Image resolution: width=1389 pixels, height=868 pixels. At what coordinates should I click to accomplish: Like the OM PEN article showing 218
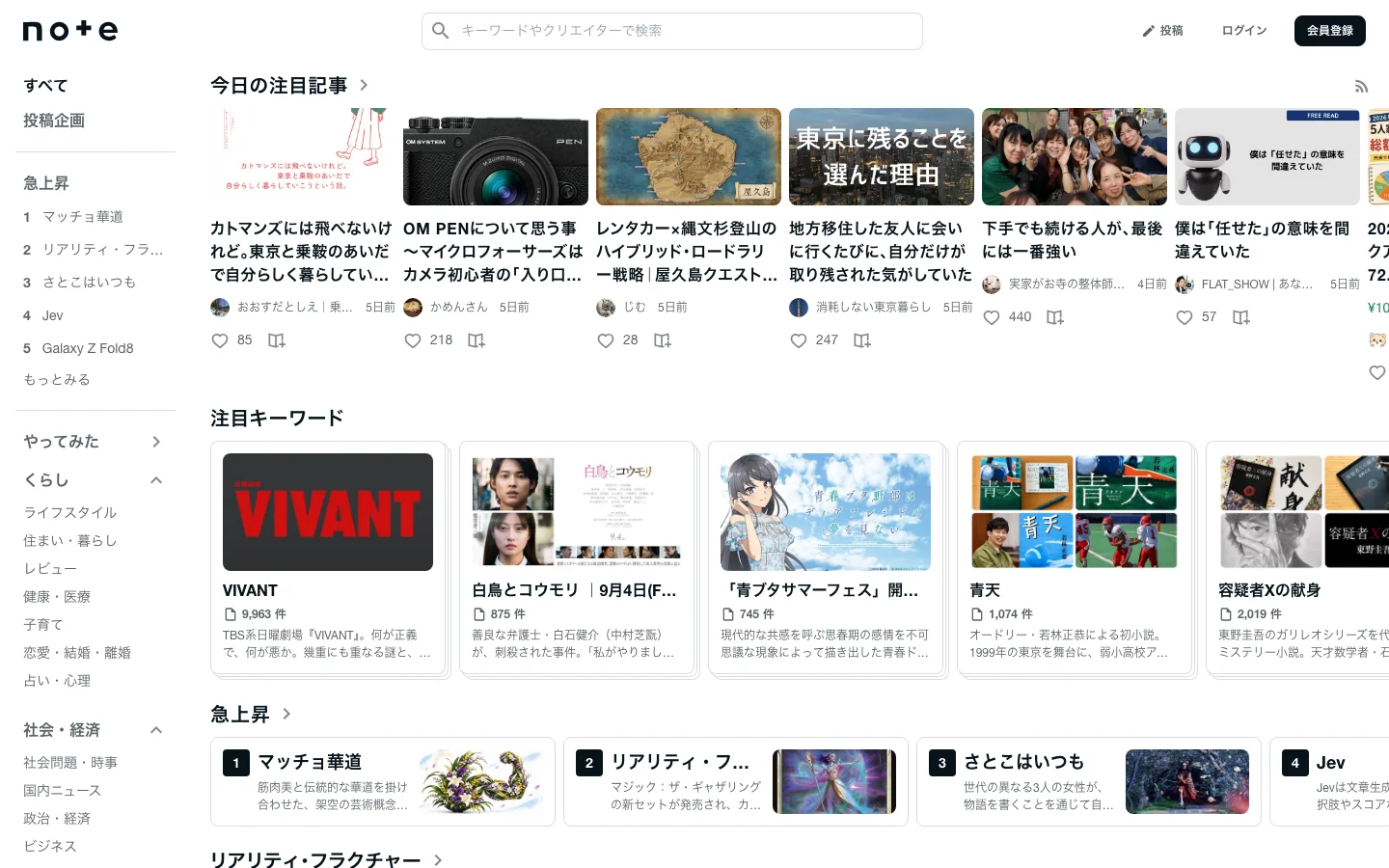(413, 340)
